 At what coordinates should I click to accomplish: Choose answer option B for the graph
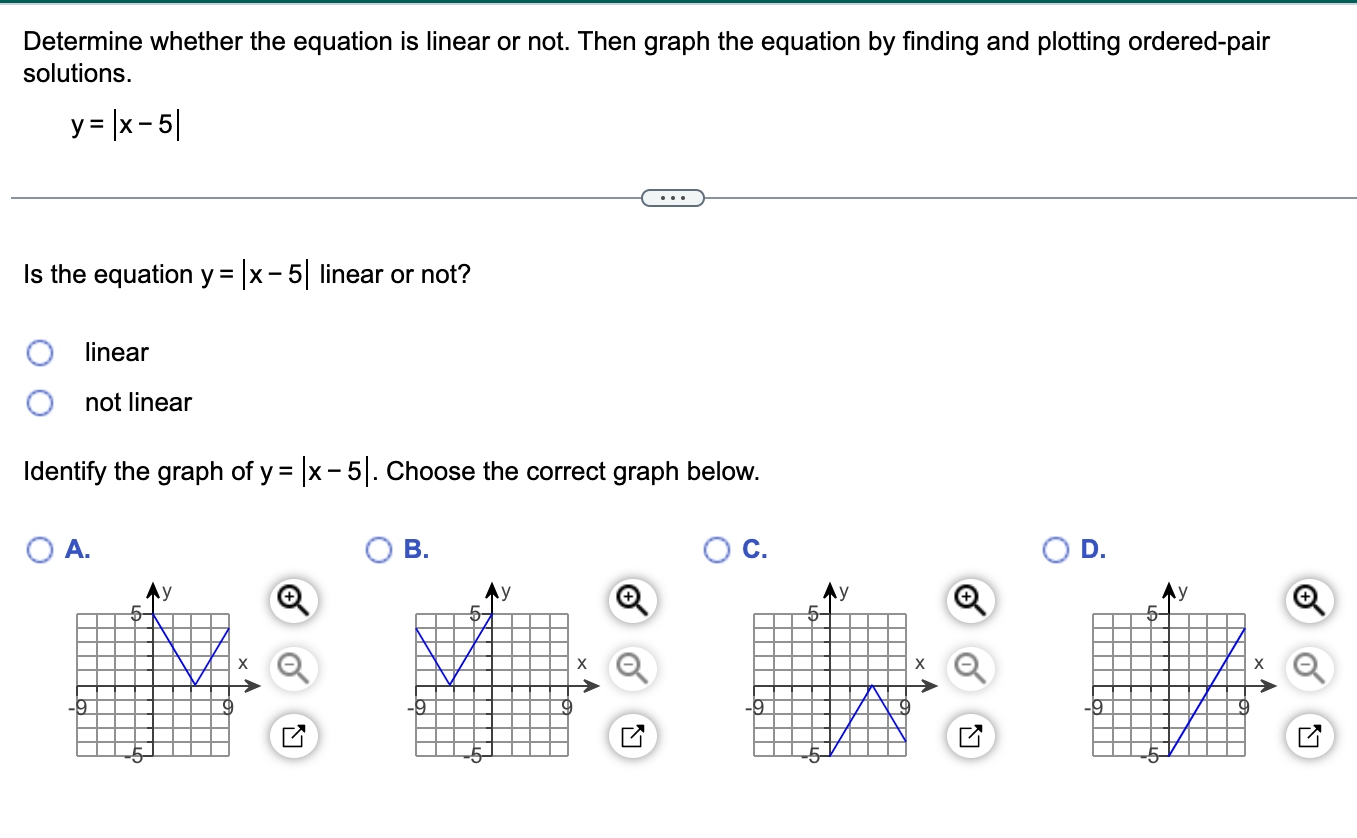(x=378, y=549)
